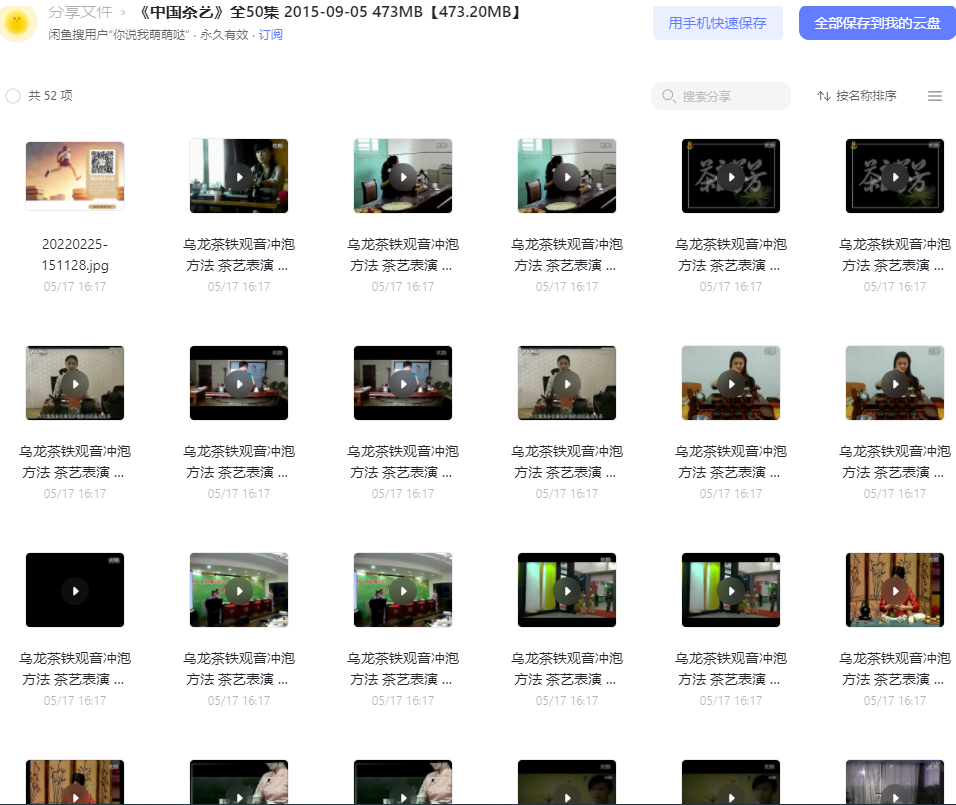Click the 订阅 subscribe link
Image resolution: width=956 pixels, height=805 pixels.
(271, 35)
